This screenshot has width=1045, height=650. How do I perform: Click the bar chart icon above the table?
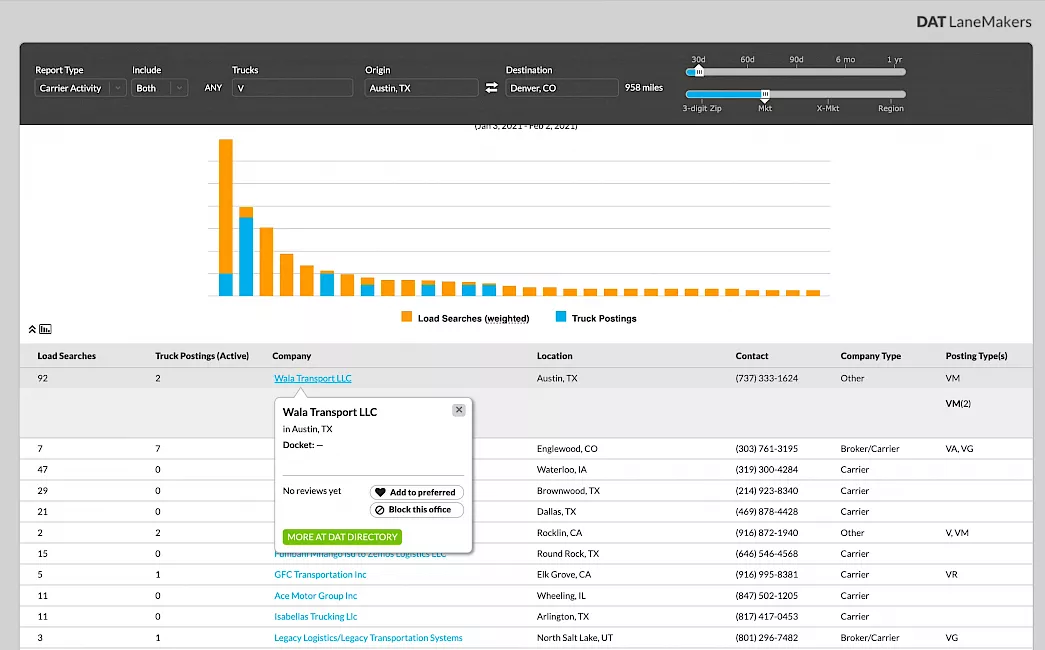click(x=45, y=329)
